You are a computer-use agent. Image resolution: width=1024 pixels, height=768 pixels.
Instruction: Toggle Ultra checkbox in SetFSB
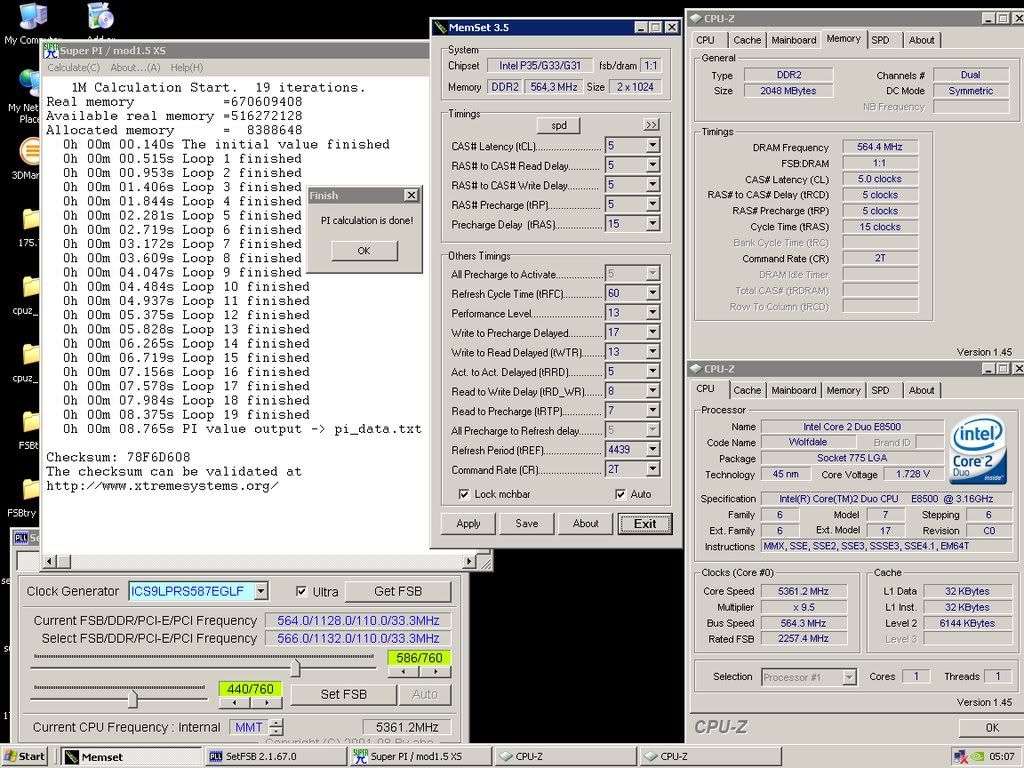point(301,591)
